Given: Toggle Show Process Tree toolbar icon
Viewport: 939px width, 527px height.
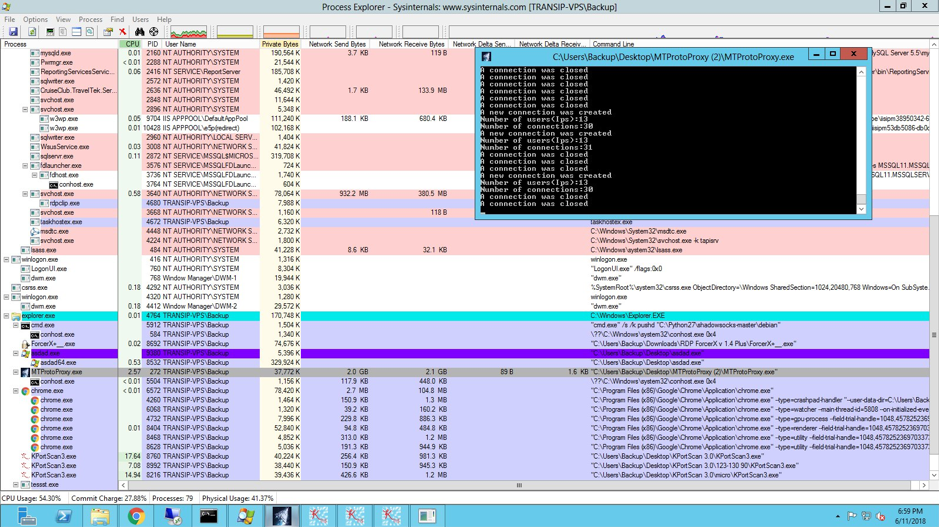Looking at the screenshot, I should pyautogui.click(x=63, y=32).
